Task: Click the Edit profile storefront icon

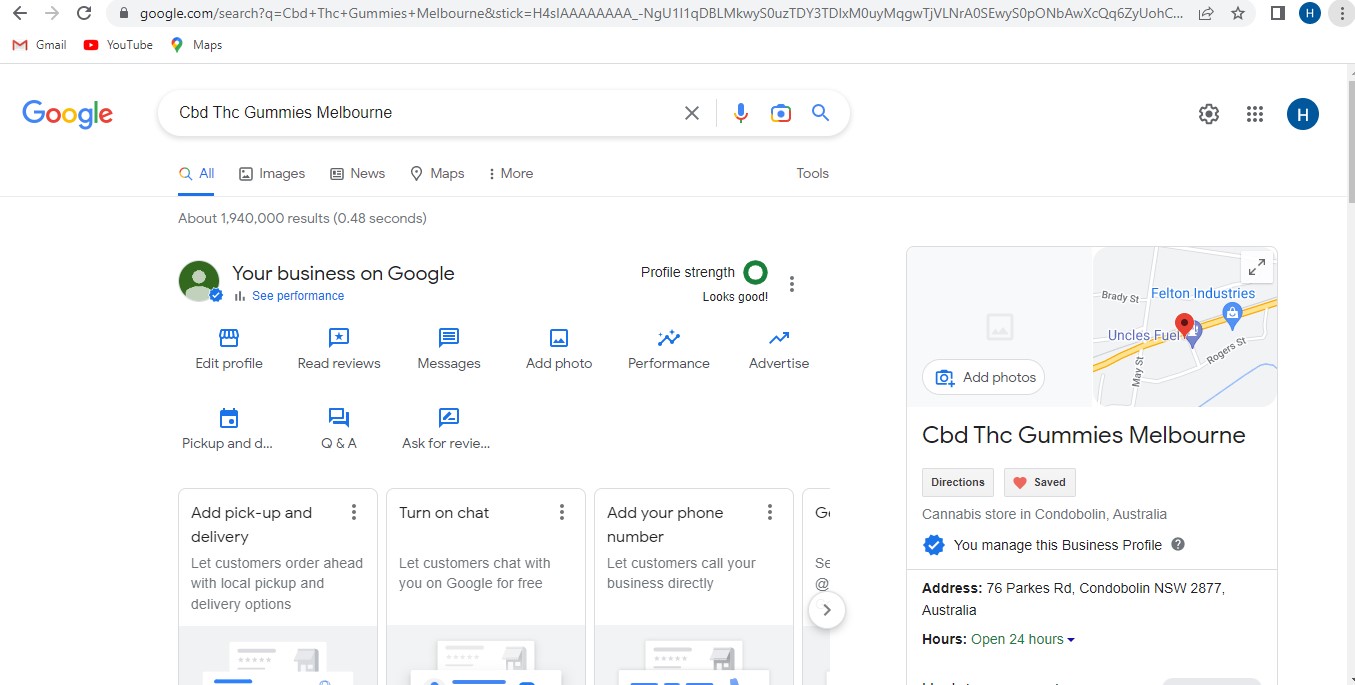Action: click(x=229, y=338)
